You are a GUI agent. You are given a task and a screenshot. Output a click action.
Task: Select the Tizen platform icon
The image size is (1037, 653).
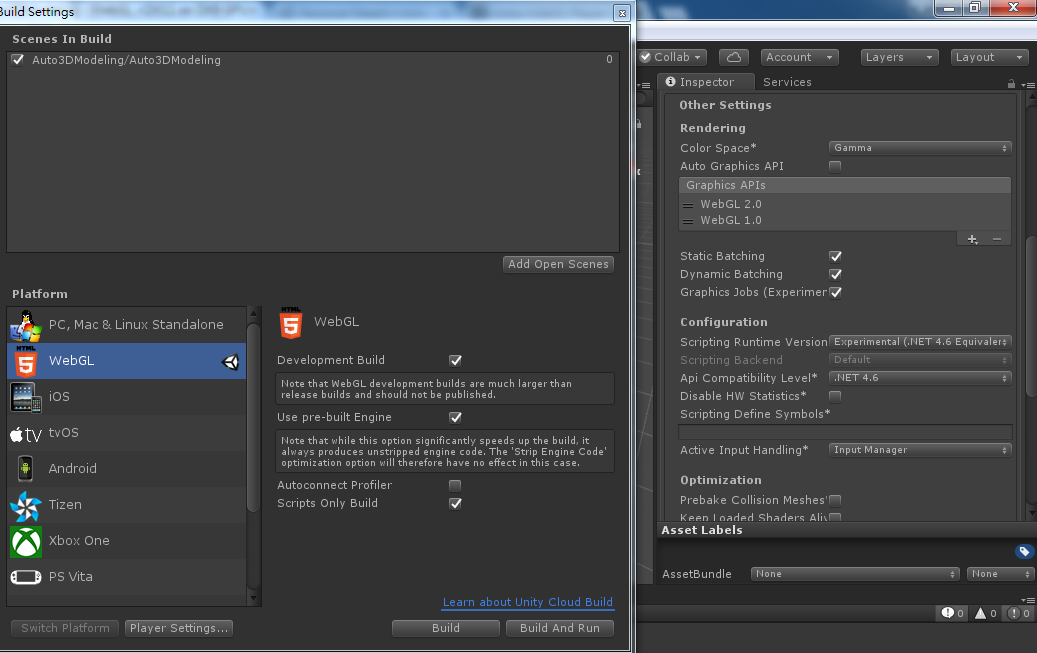[x=26, y=505]
